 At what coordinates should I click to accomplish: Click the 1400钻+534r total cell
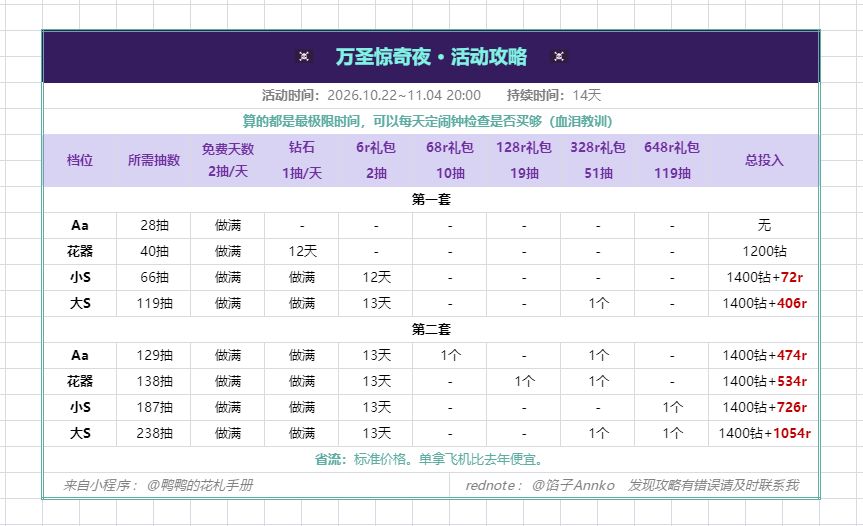[764, 381]
